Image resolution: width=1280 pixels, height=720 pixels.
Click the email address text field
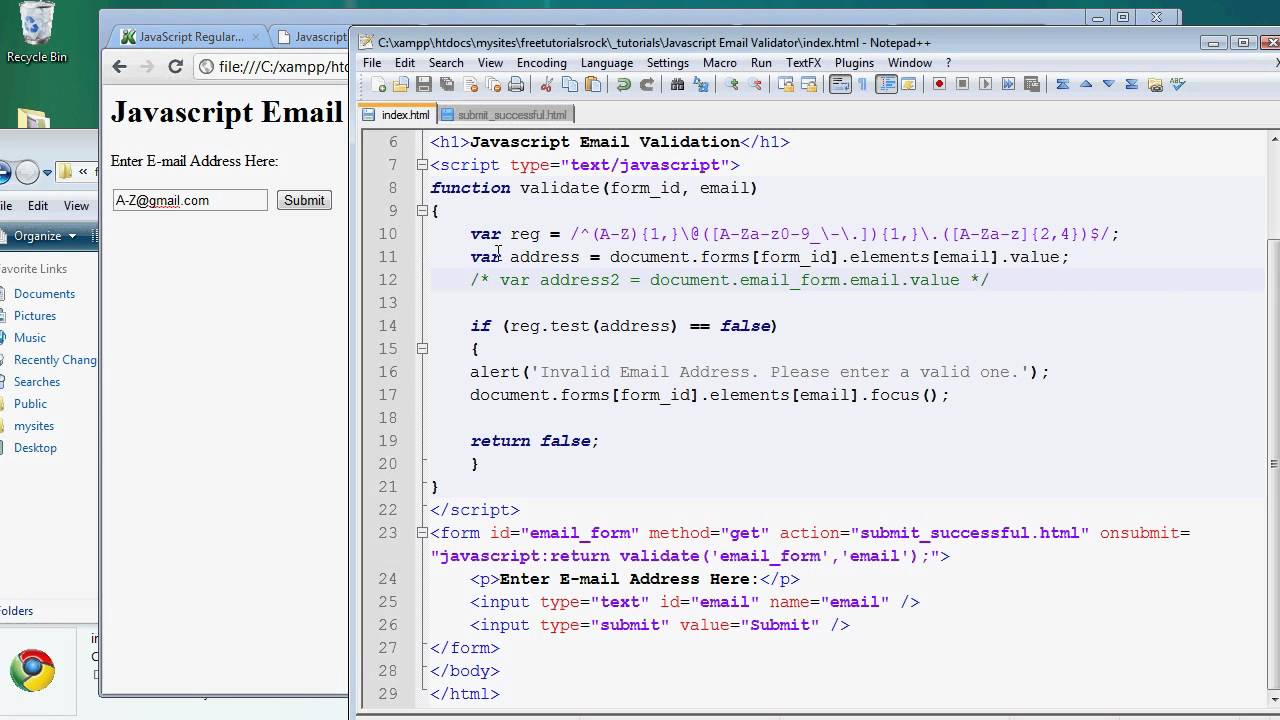(x=189, y=200)
